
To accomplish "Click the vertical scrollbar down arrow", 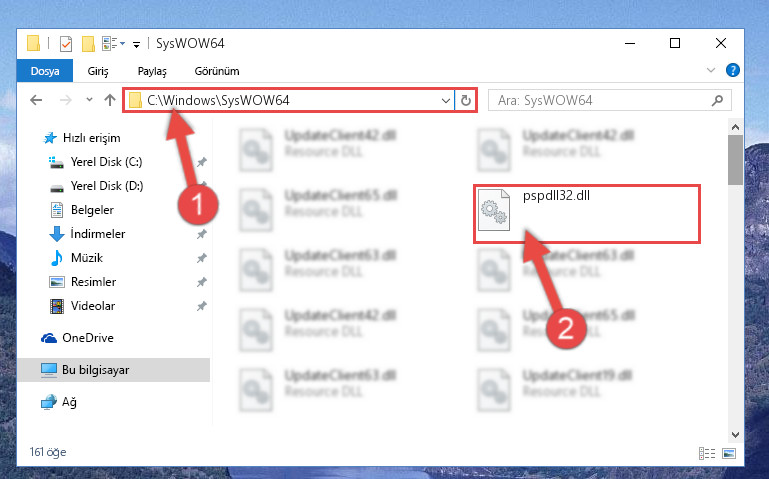I will tap(735, 434).
